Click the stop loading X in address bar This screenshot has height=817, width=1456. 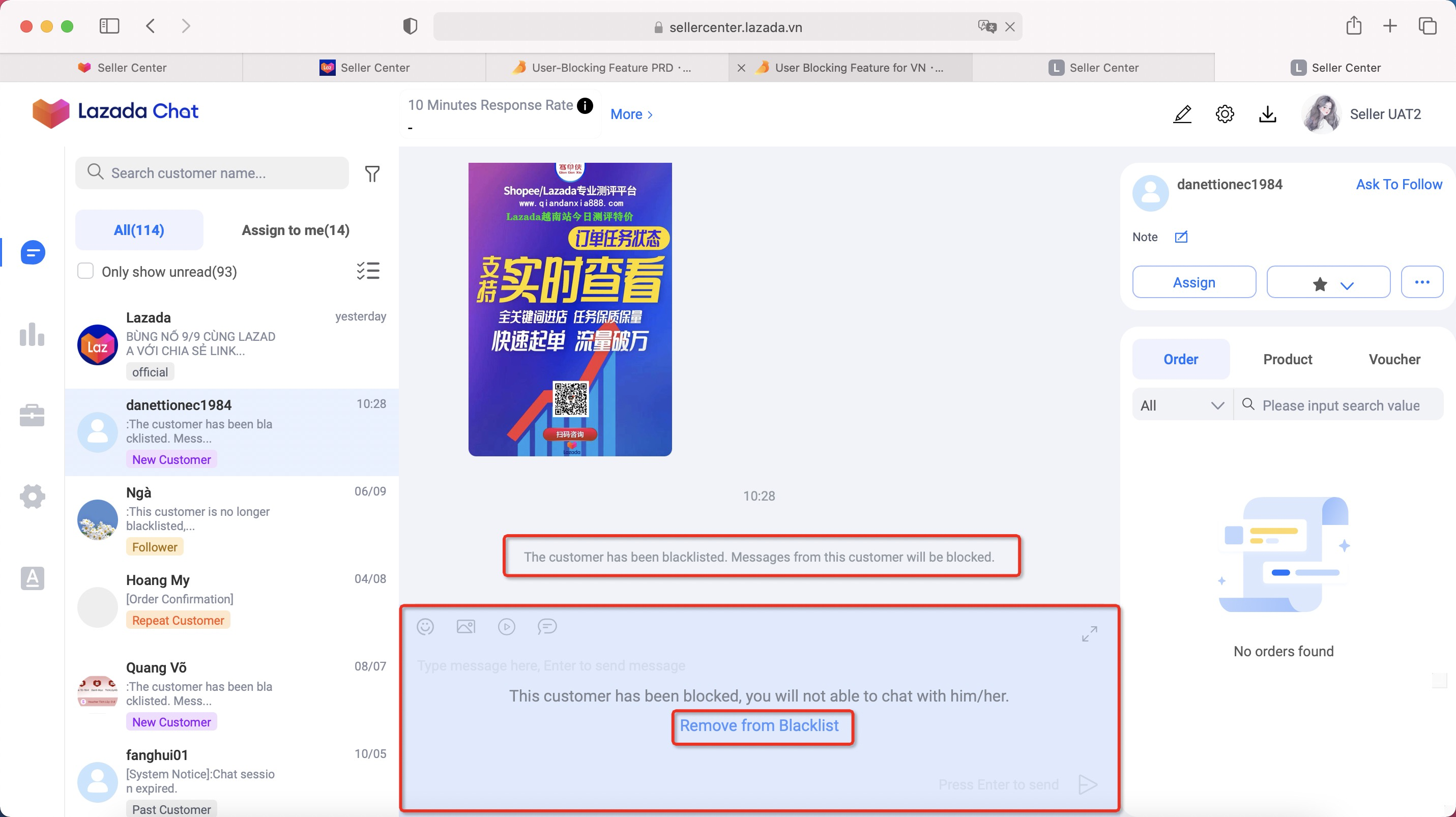[1009, 26]
